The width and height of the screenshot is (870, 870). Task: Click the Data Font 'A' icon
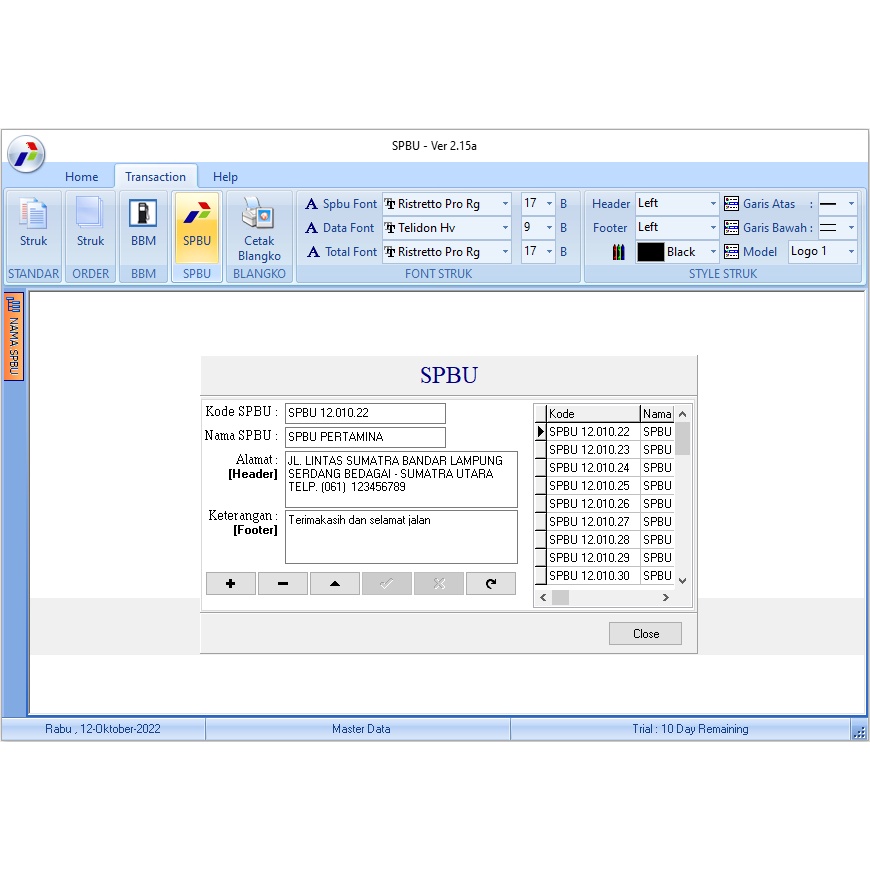coord(312,227)
